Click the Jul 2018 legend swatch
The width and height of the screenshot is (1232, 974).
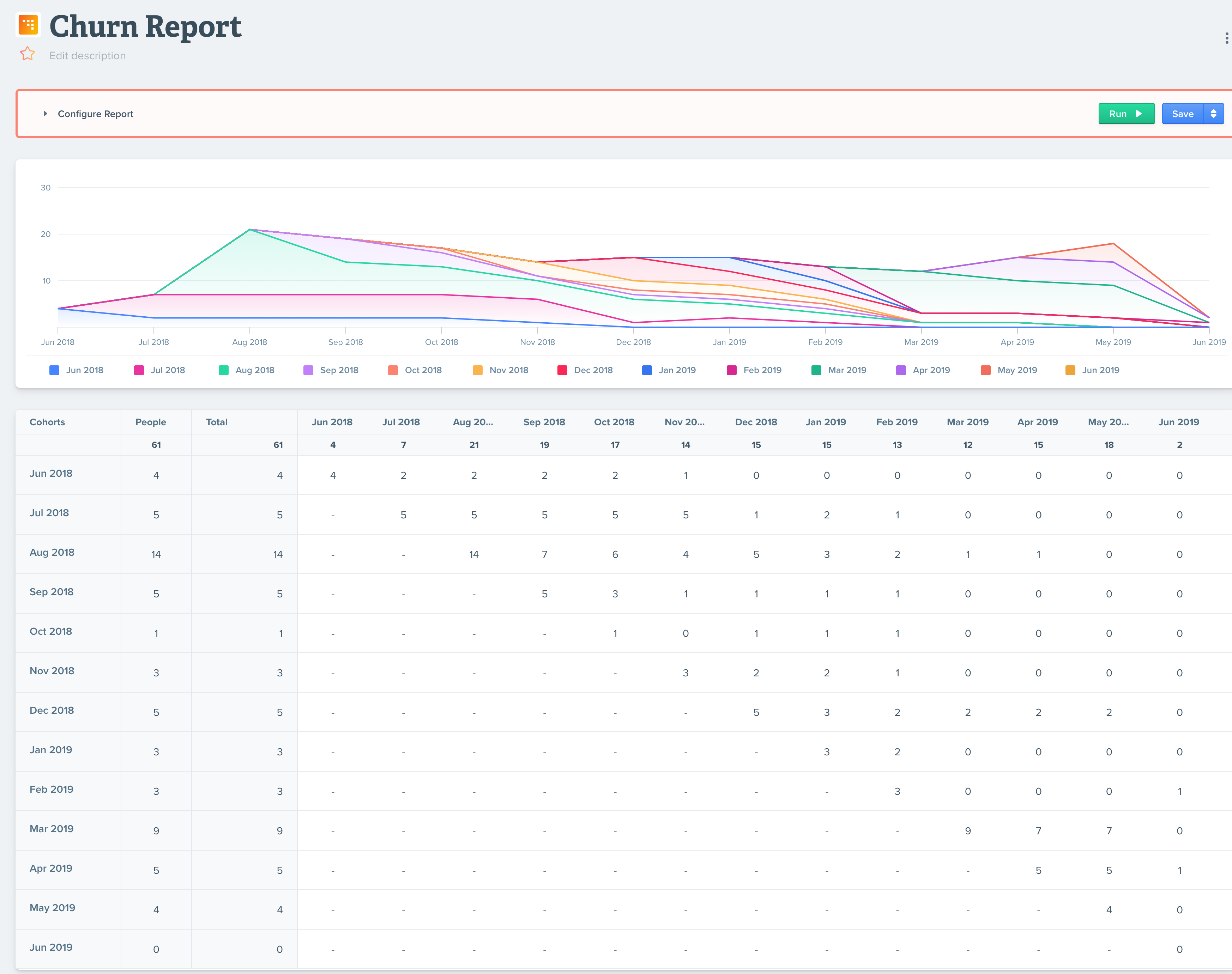(x=139, y=371)
